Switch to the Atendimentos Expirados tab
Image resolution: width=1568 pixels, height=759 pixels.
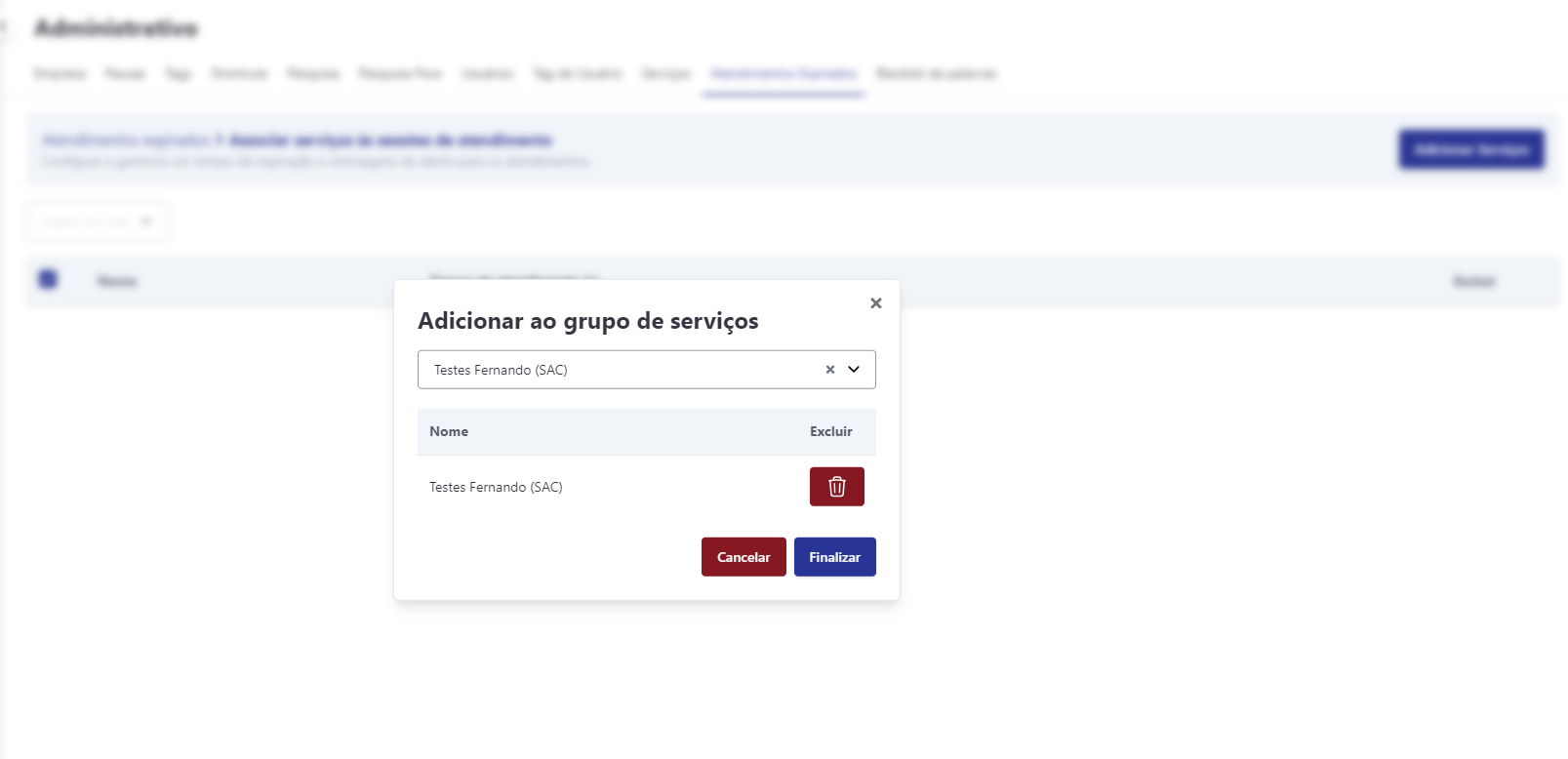tap(784, 74)
